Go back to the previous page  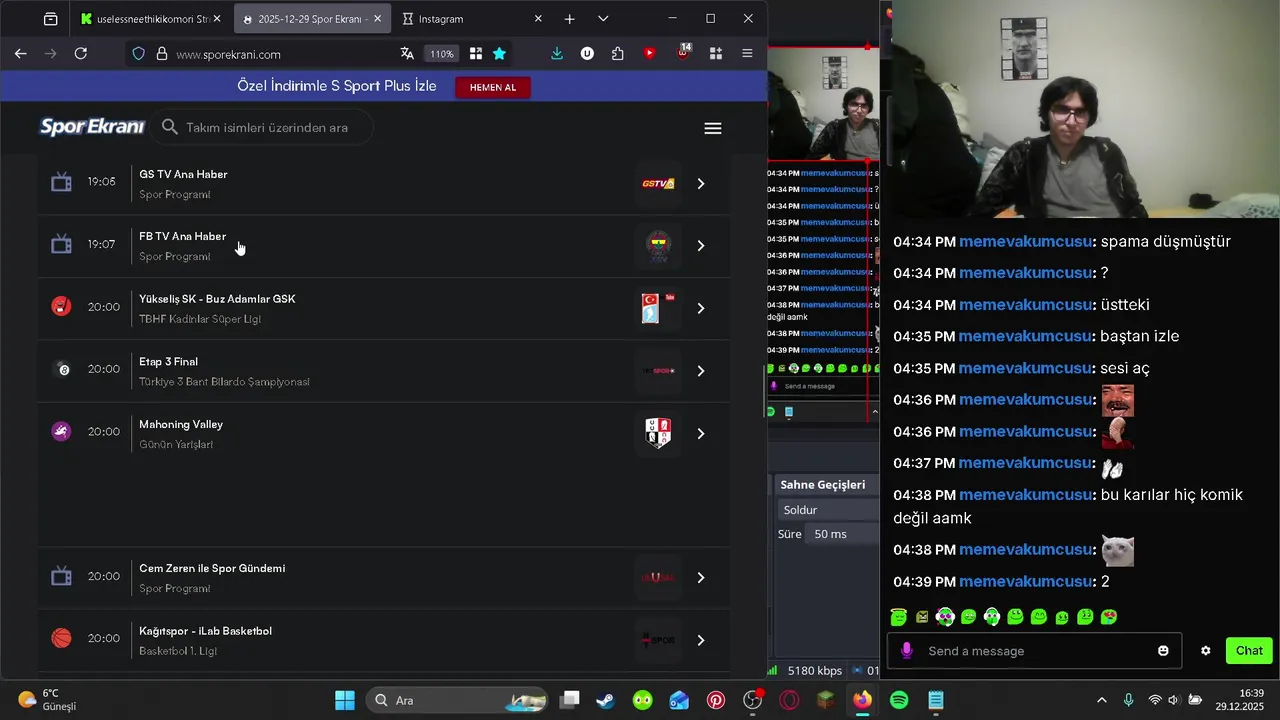click(20, 54)
